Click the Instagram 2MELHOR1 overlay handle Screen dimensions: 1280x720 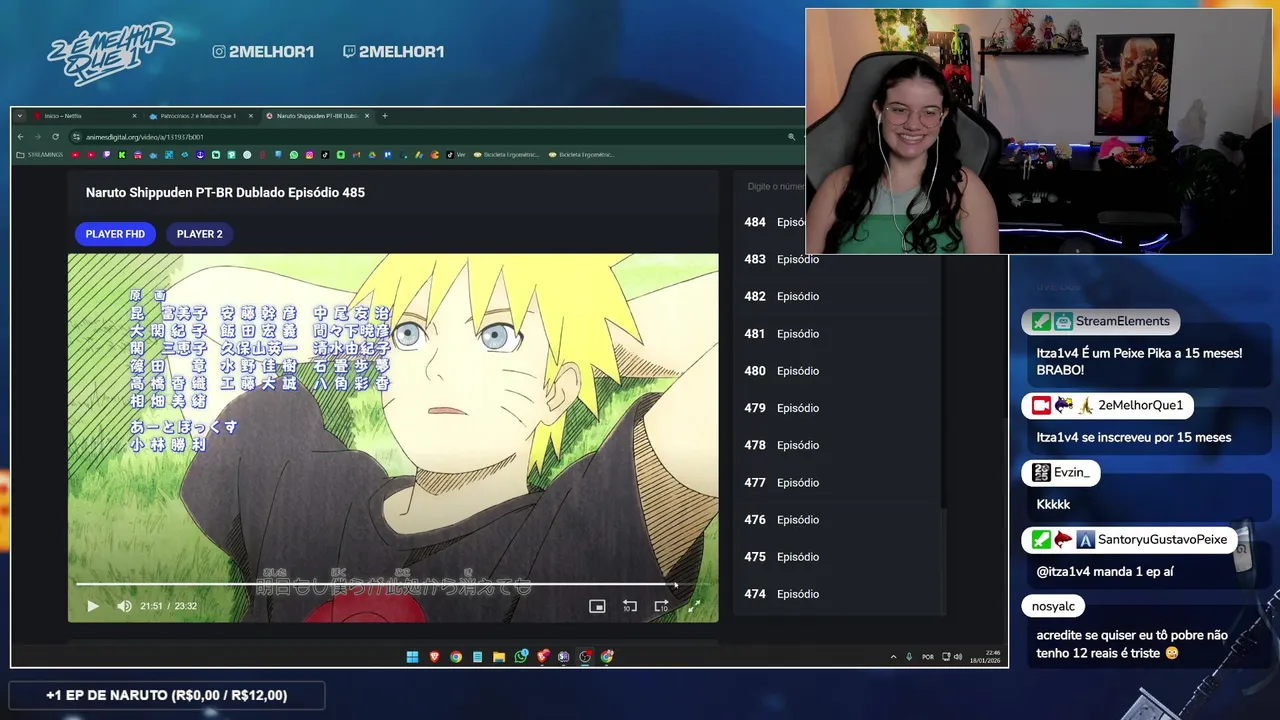coord(263,51)
